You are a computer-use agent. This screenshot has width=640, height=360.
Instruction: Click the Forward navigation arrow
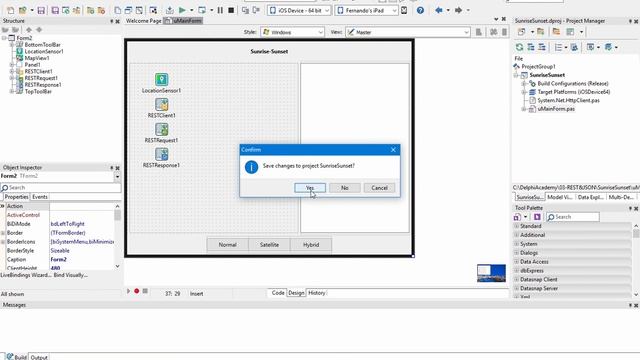tap(458, 10)
